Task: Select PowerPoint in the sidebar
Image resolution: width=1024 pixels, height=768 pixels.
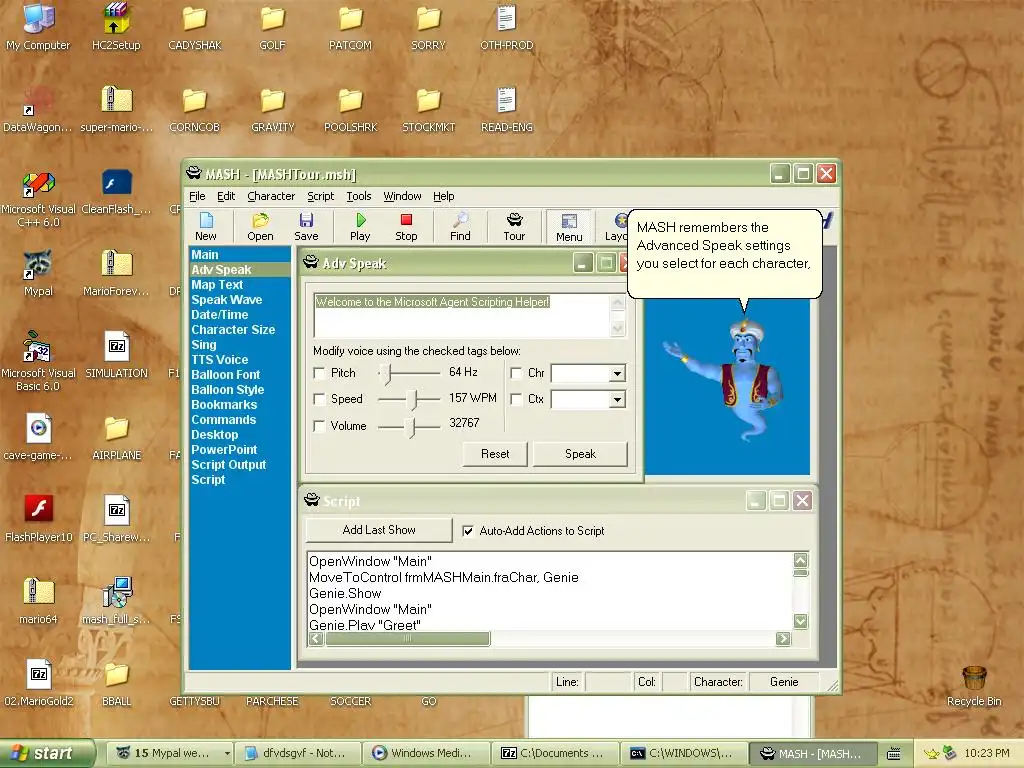Action: (x=224, y=450)
